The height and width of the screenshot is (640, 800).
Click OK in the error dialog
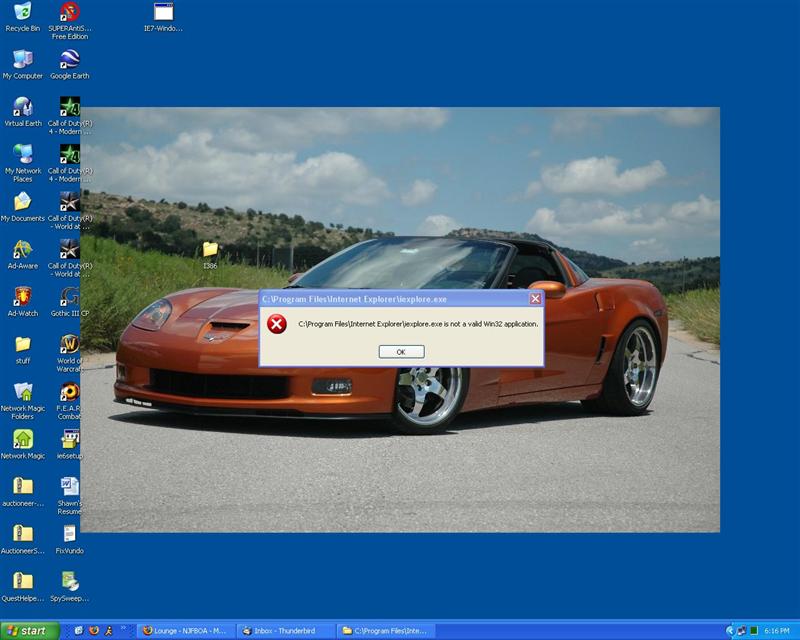tap(401, 352)
